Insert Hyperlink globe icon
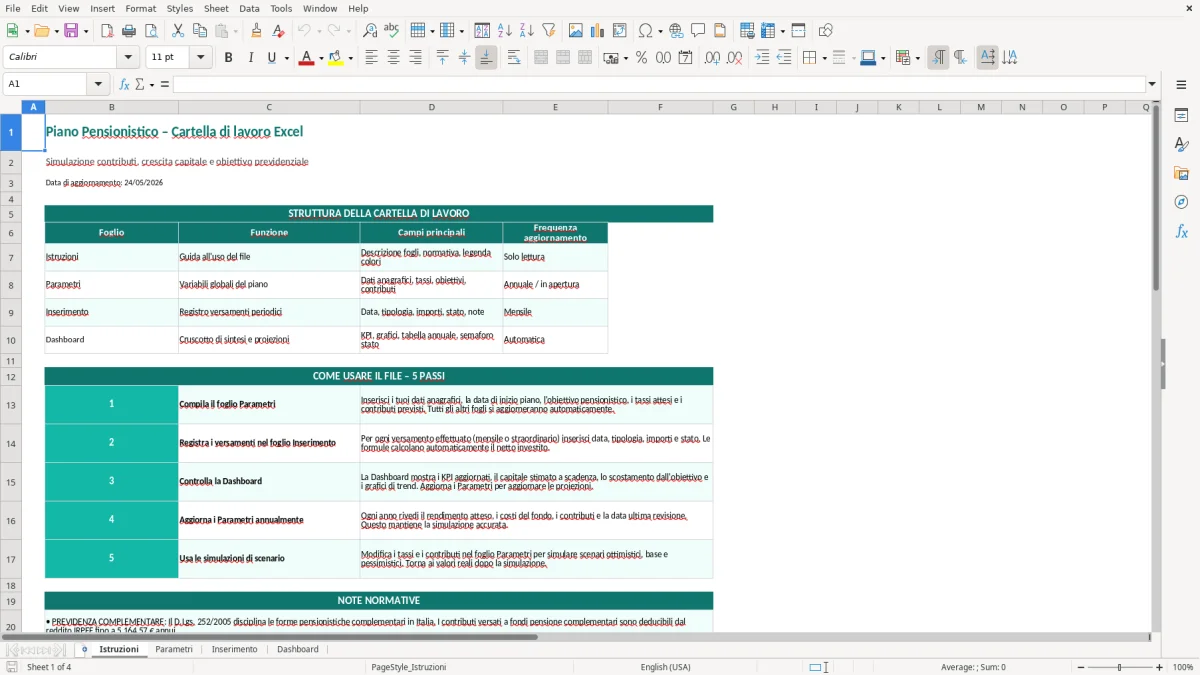1200x675 pixels. (x=676, y=31)
